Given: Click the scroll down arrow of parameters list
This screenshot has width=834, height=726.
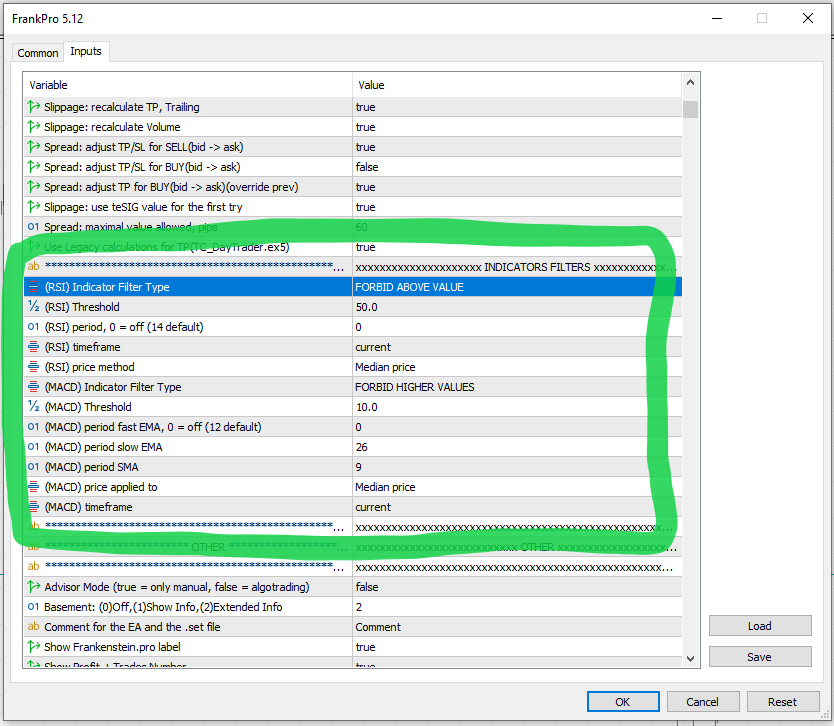Looking at the screenshot, I should click(690, 658).
